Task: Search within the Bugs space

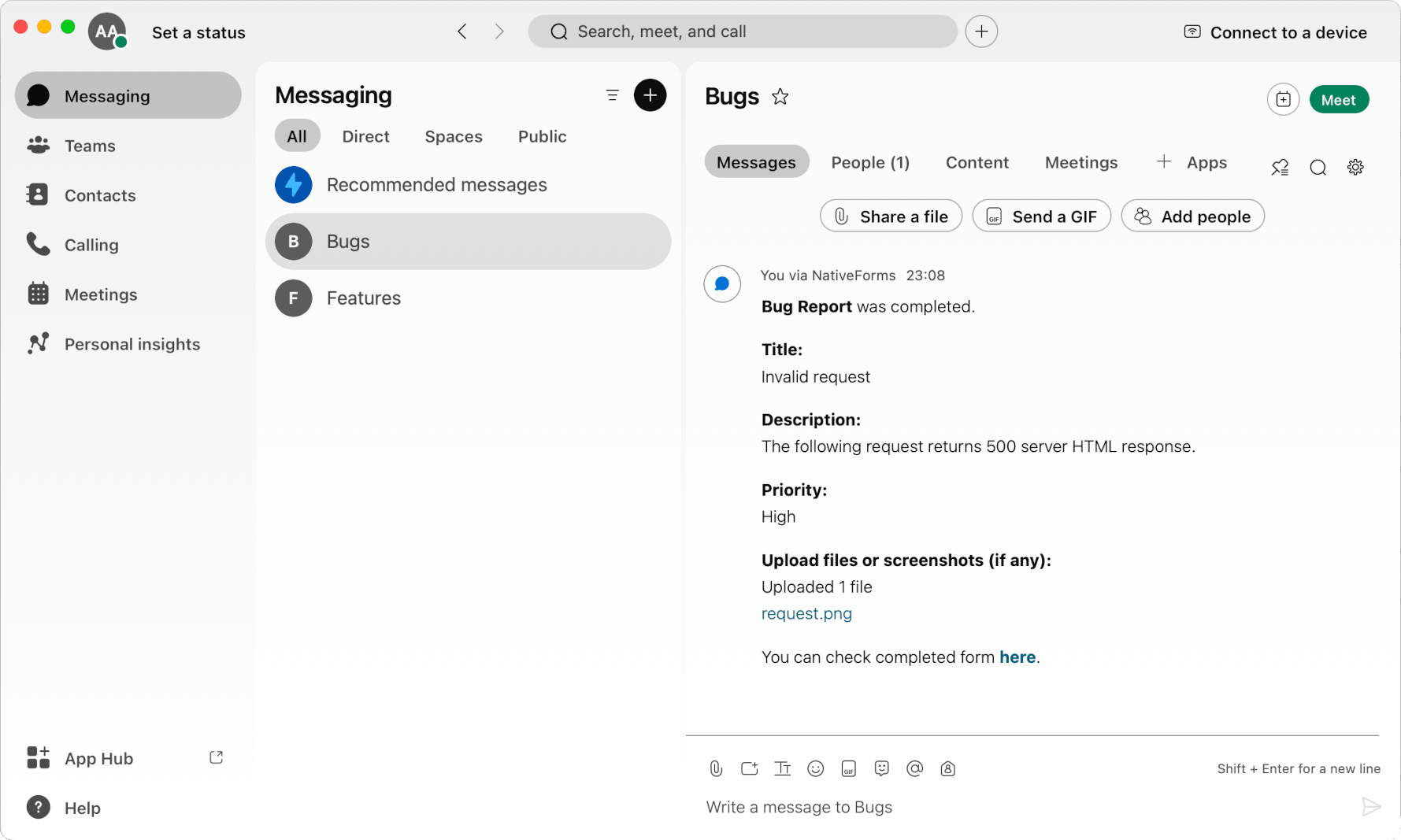Action: (1318, 167)
